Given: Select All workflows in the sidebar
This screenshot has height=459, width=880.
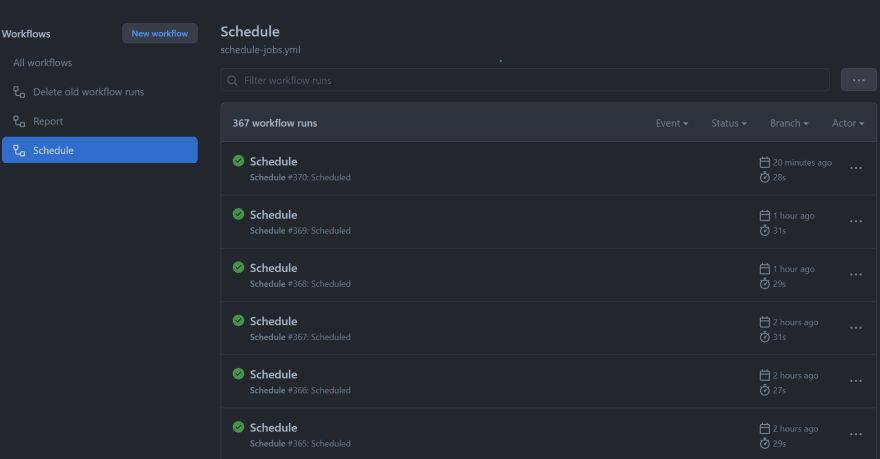Looking at the screenshot, I should 43,63.
